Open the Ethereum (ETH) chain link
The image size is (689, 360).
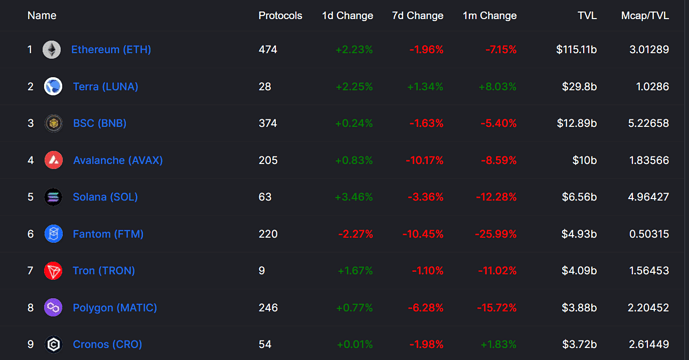pos(111,50)
